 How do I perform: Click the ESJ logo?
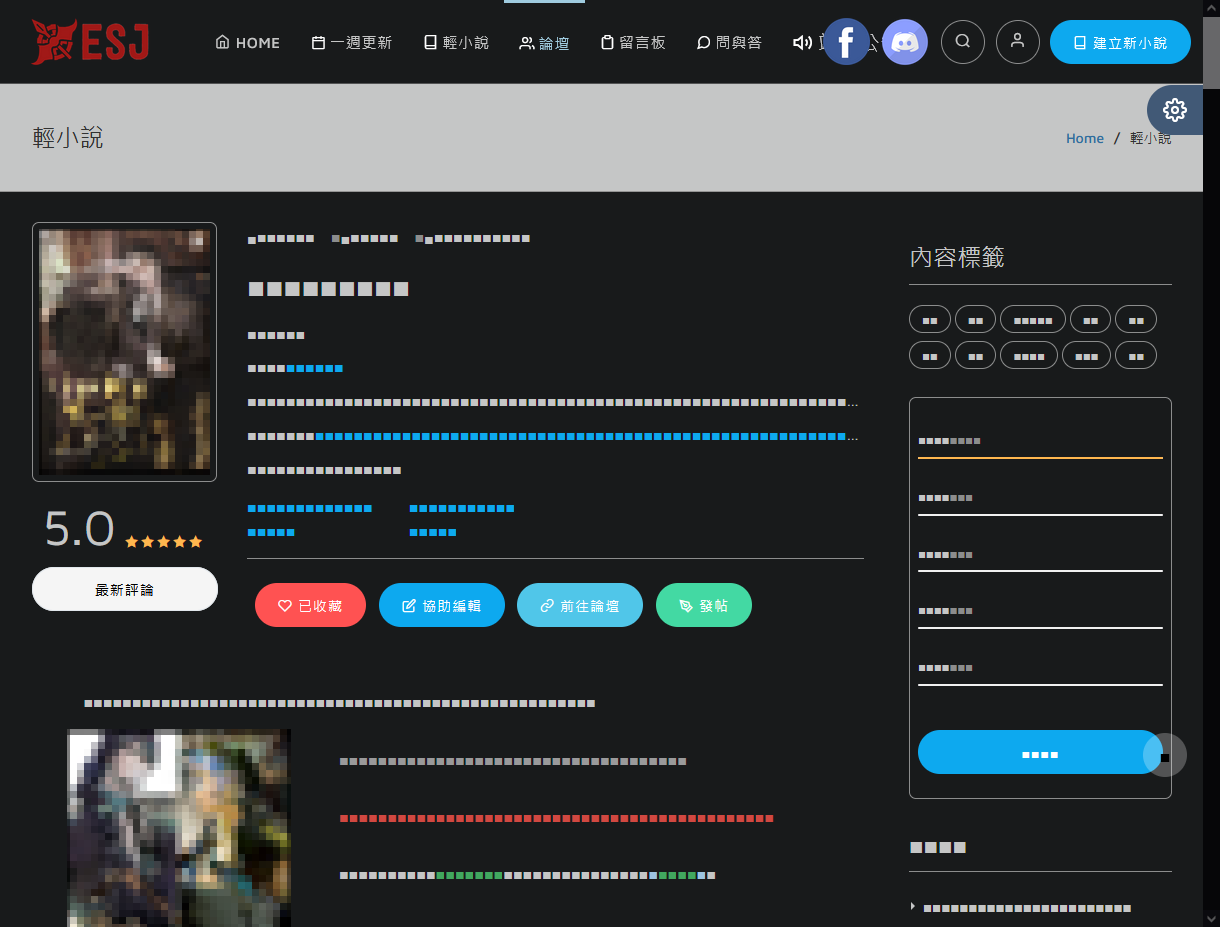click(90, 42)
